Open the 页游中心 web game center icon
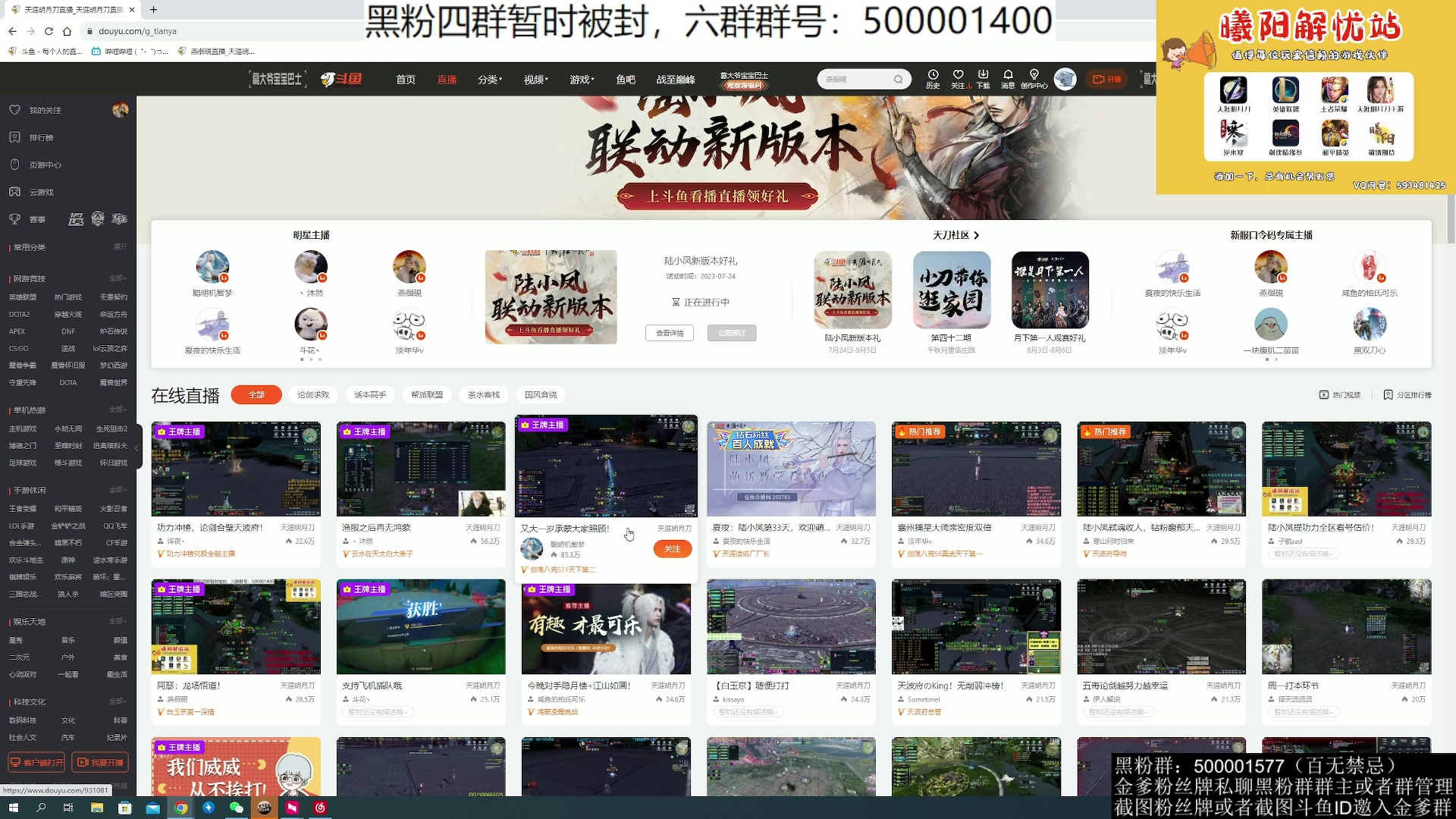 click(x=15, y=165)
